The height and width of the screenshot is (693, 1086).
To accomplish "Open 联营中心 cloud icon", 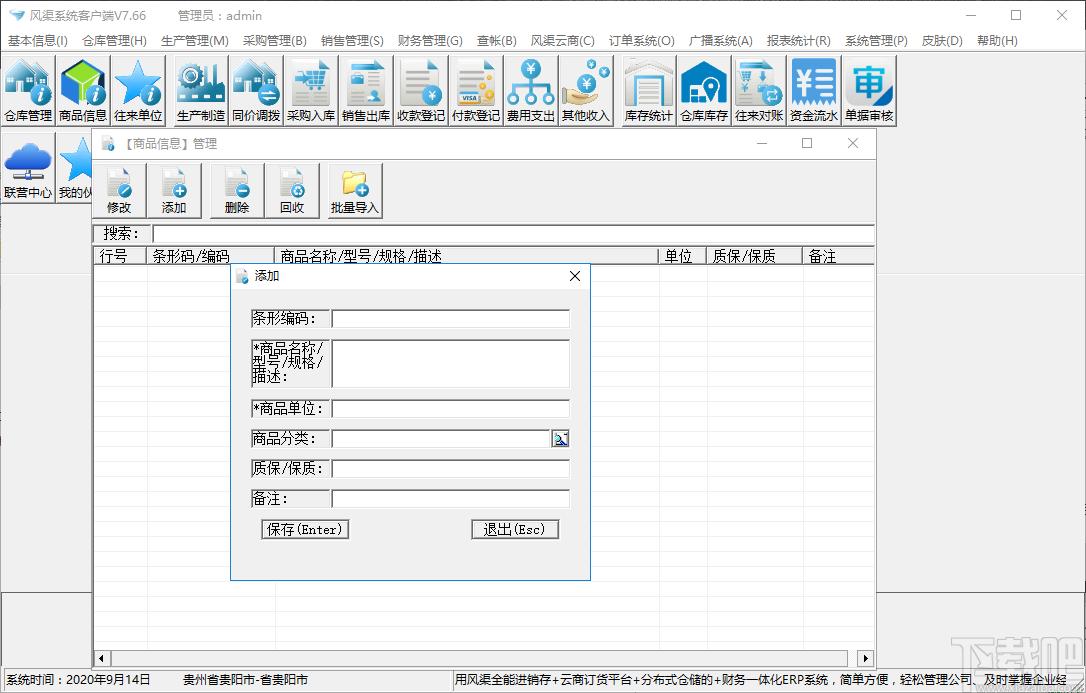I will coord(28,168).
